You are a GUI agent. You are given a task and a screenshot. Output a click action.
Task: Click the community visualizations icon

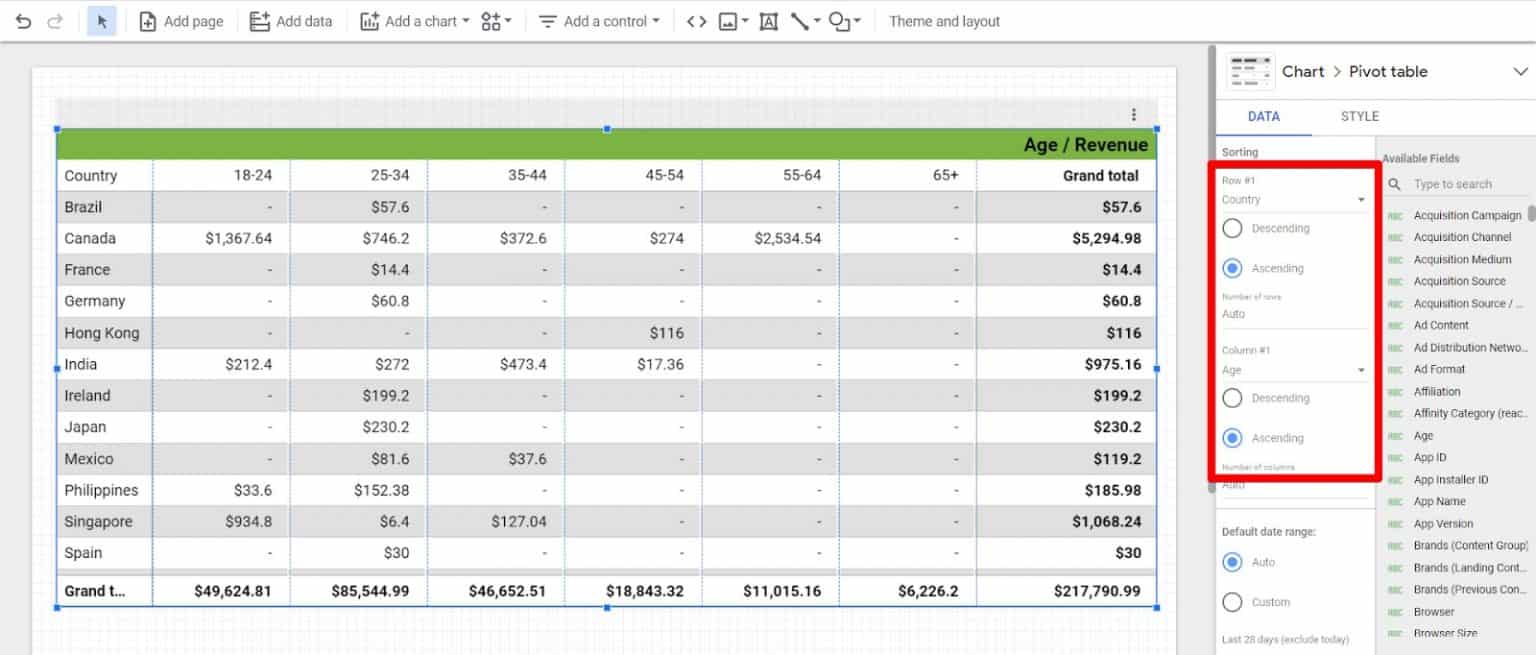click(489, 20)
